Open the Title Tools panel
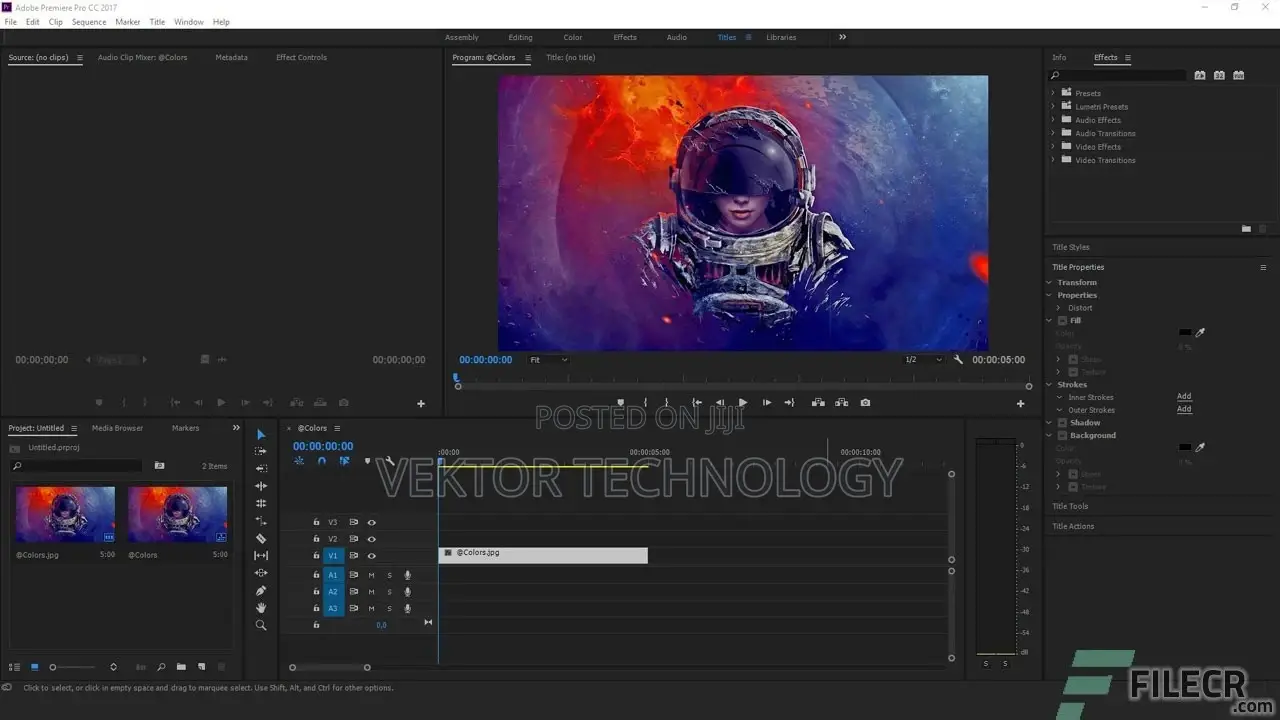Viewport: 1280px width, 720px height. click(x=1070, y=506)
